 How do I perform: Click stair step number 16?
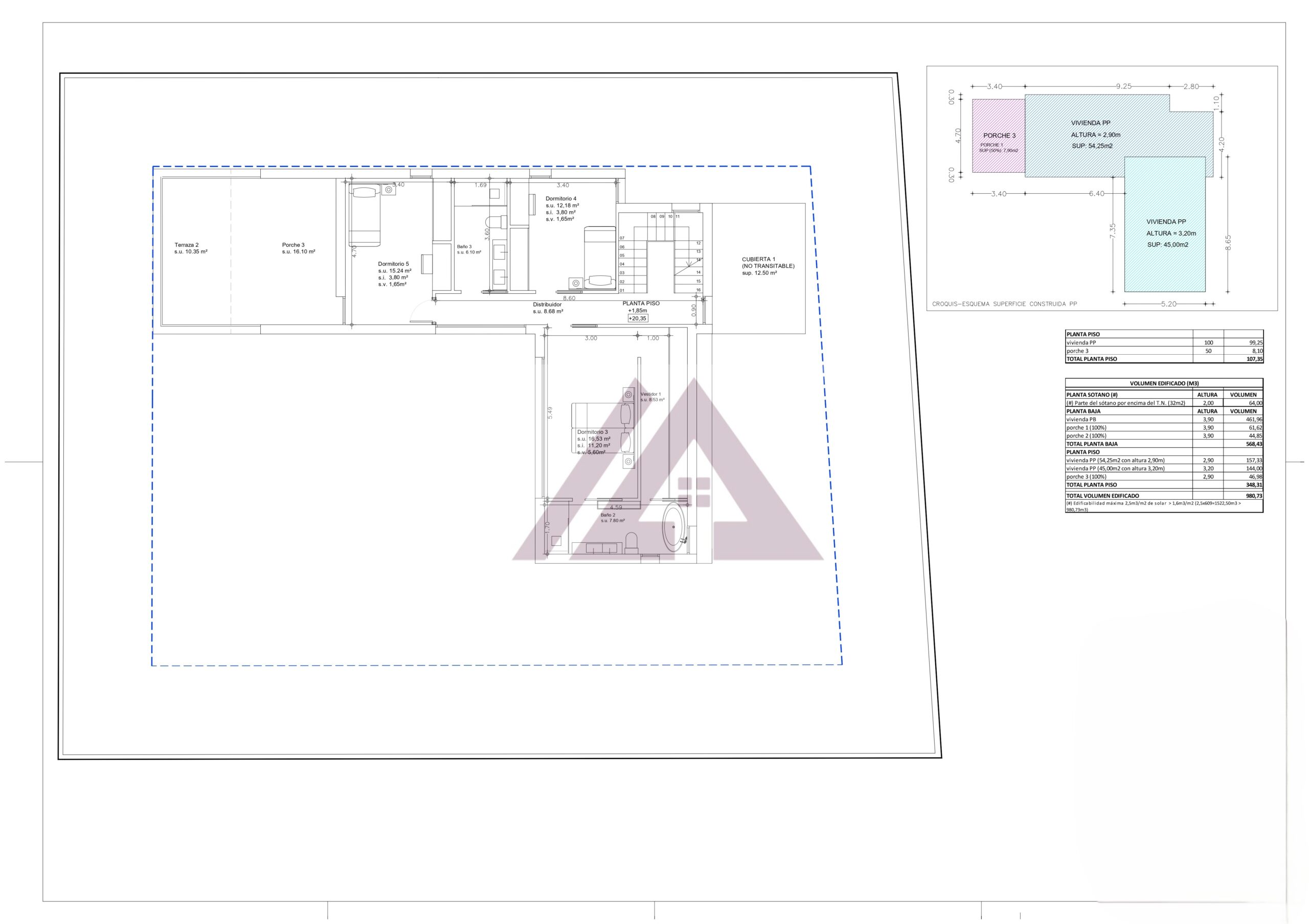click(698, 290)
